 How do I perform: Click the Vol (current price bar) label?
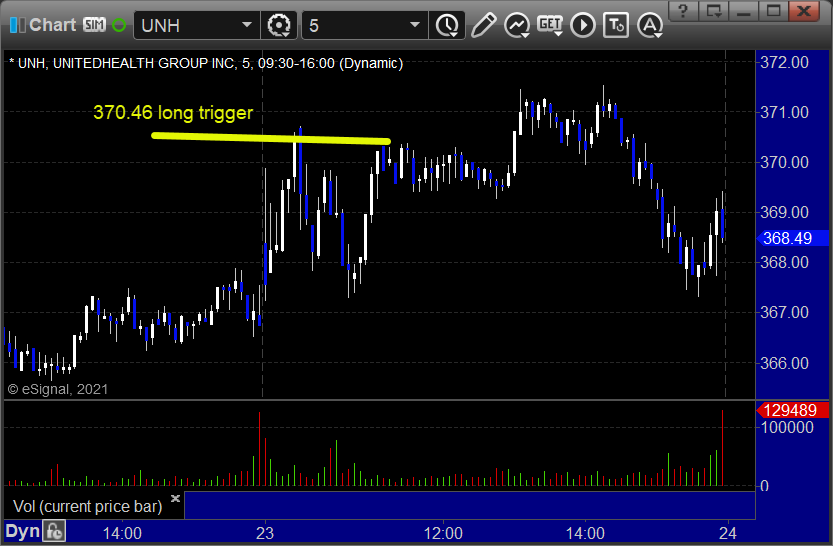pyautogui.click(x=88, y=506)
